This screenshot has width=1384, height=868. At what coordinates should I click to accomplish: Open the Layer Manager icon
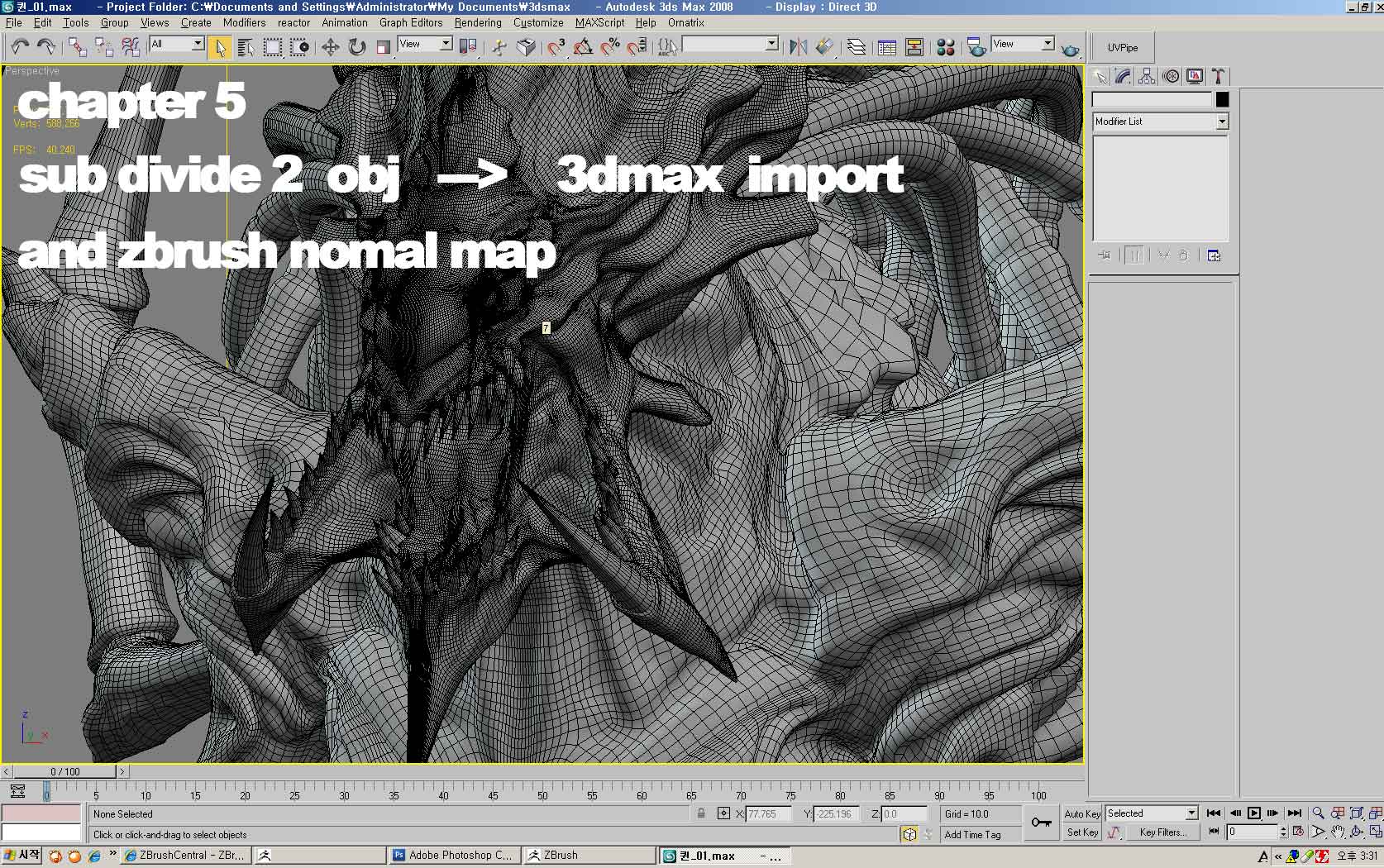point(856,47)
